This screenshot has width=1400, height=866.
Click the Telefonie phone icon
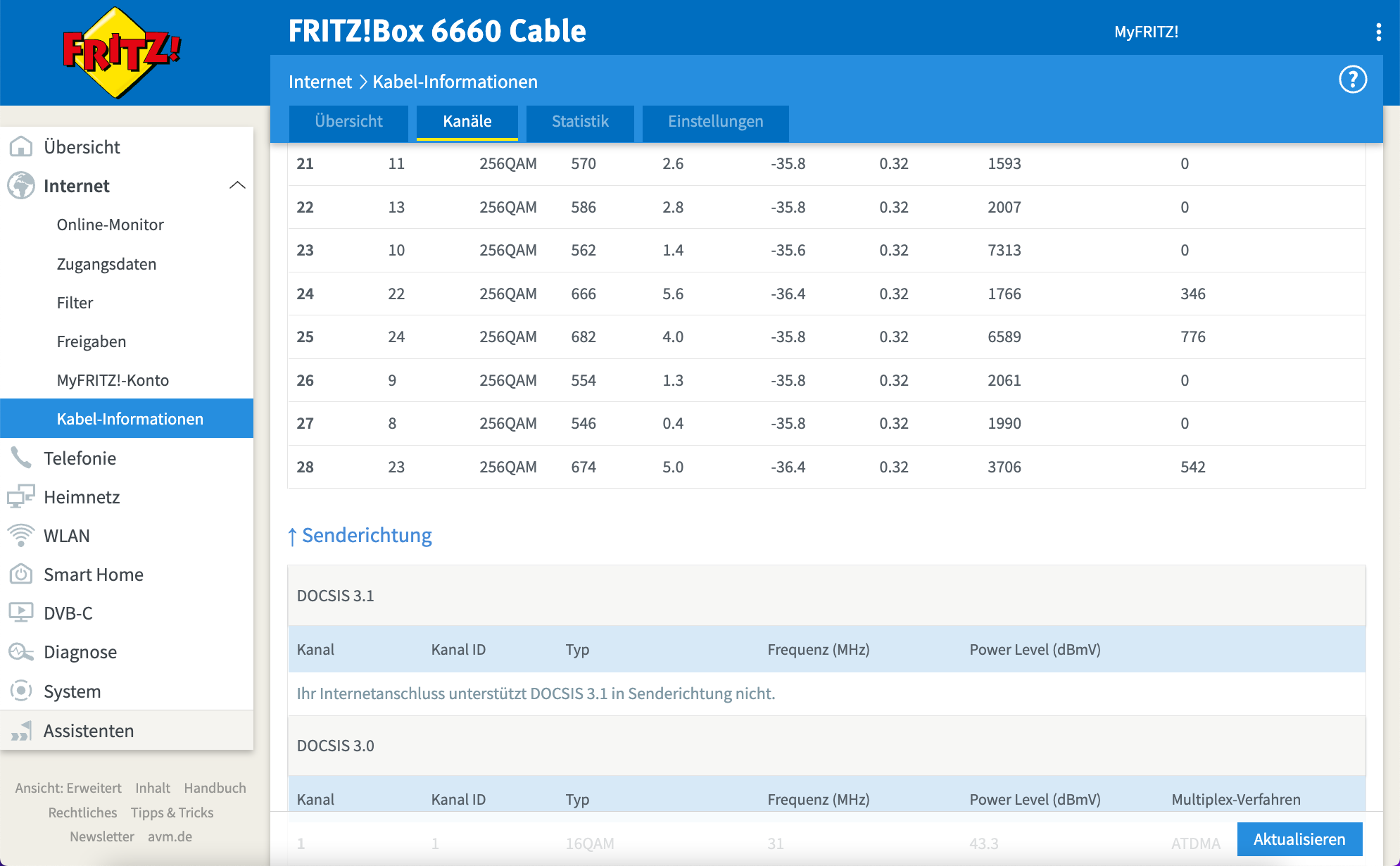[x=21, y=458]
